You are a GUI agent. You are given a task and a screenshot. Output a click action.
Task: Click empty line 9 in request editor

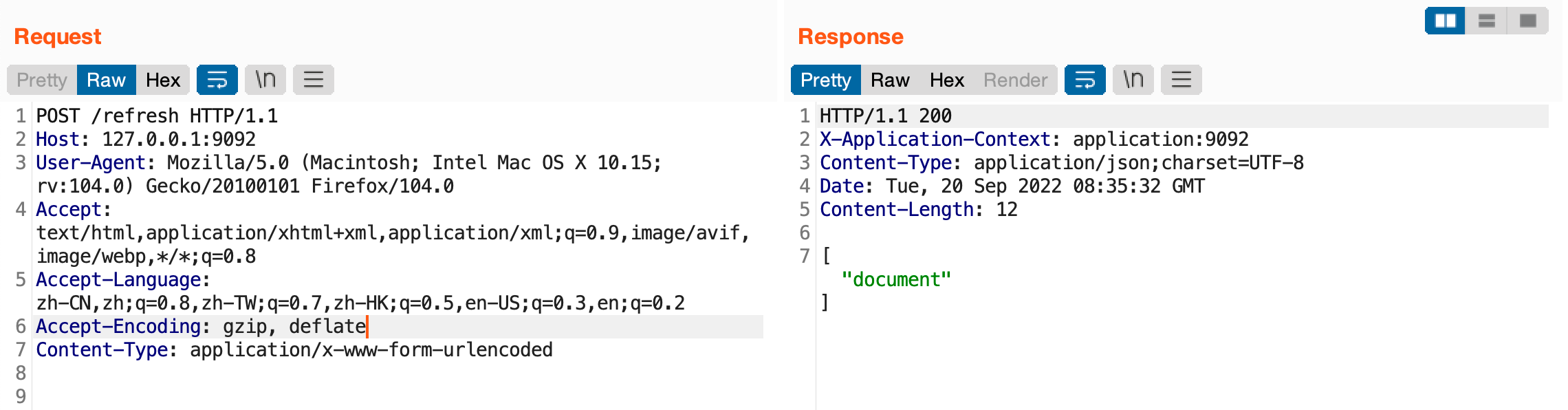click(x=275, y=396)
